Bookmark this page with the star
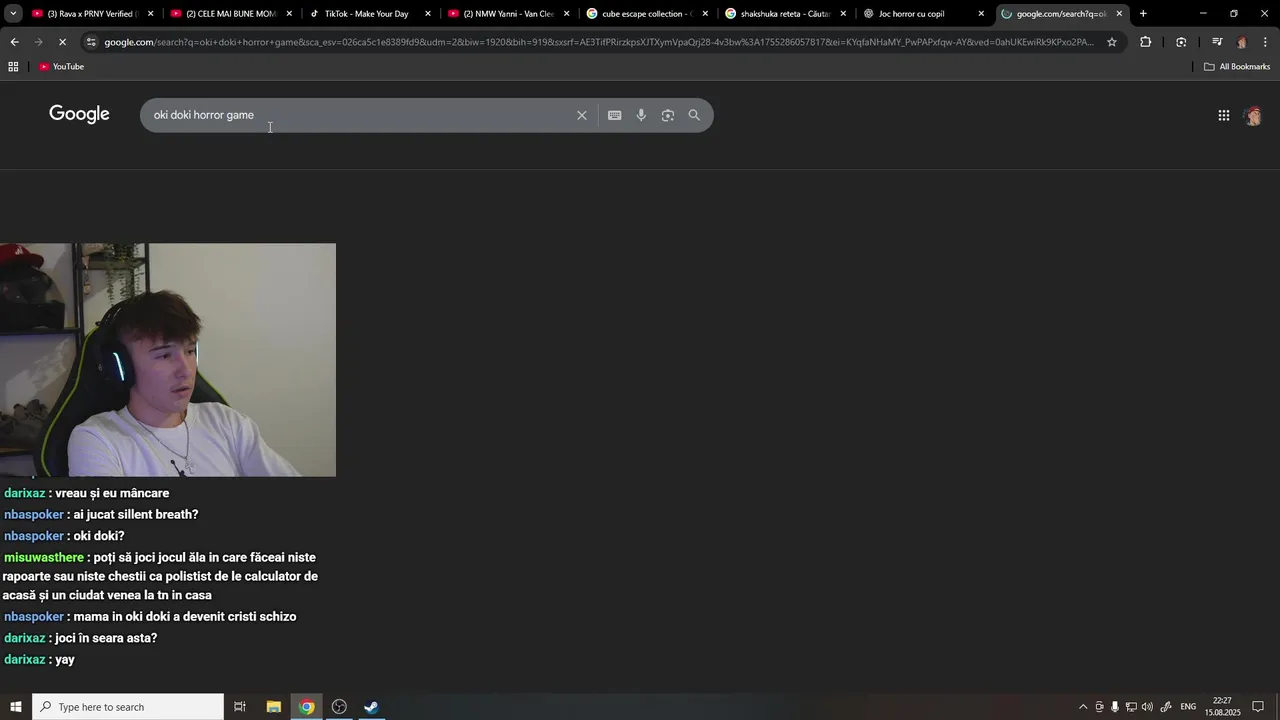Viewport: 1280px width, 720px height. point(1111,42)
